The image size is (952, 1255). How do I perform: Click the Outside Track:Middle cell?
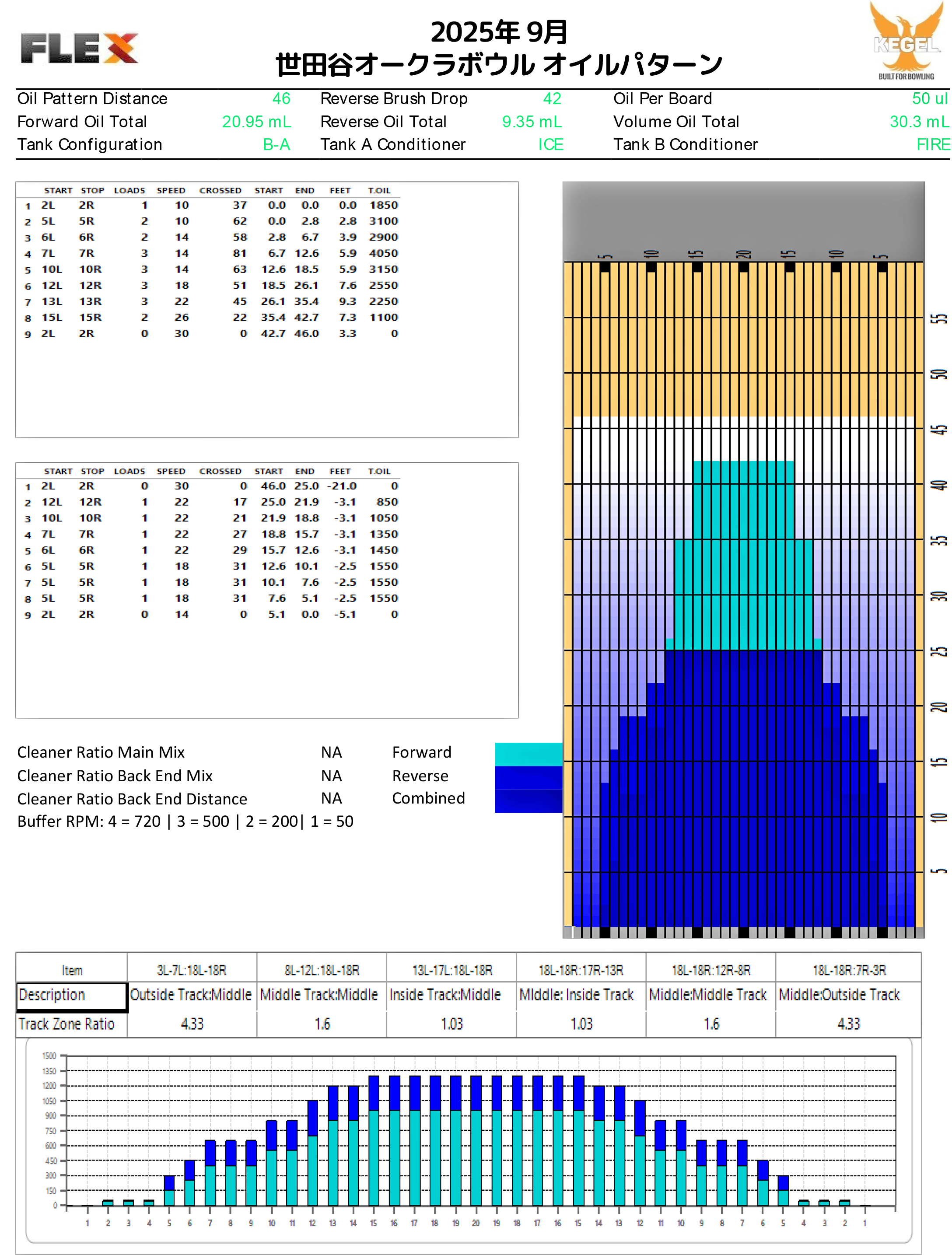pyautogui.click(x=191, y=995)
